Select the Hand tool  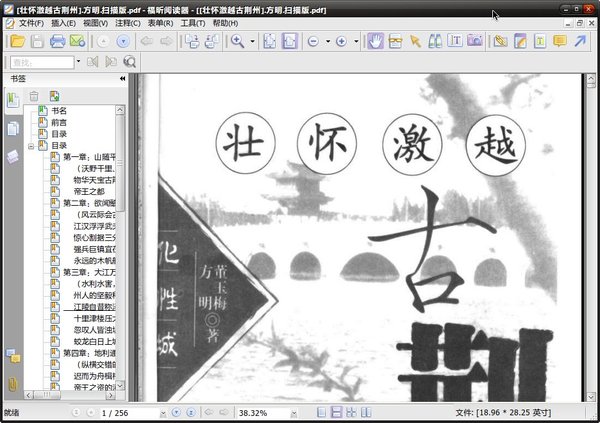tap(375, 41)
